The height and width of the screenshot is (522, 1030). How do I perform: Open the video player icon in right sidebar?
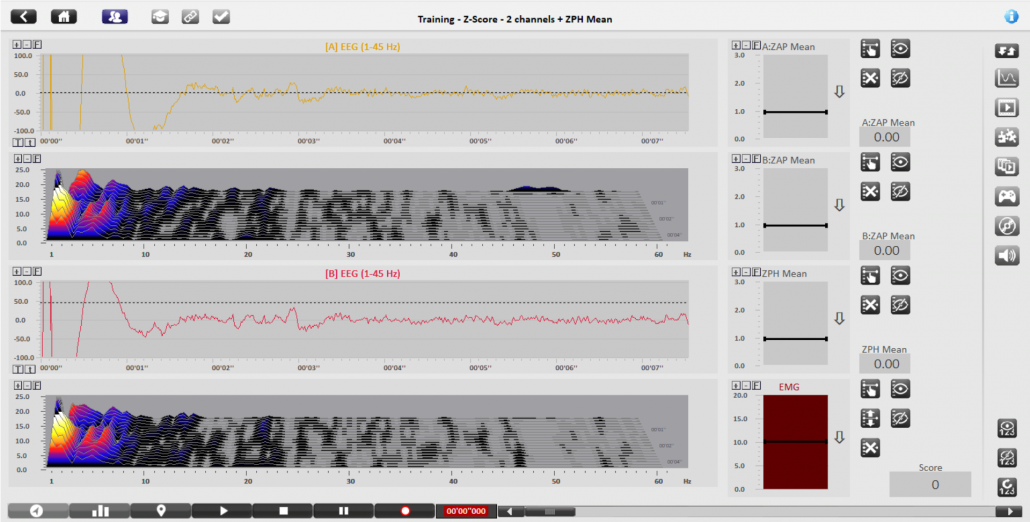coord(1007,107)
